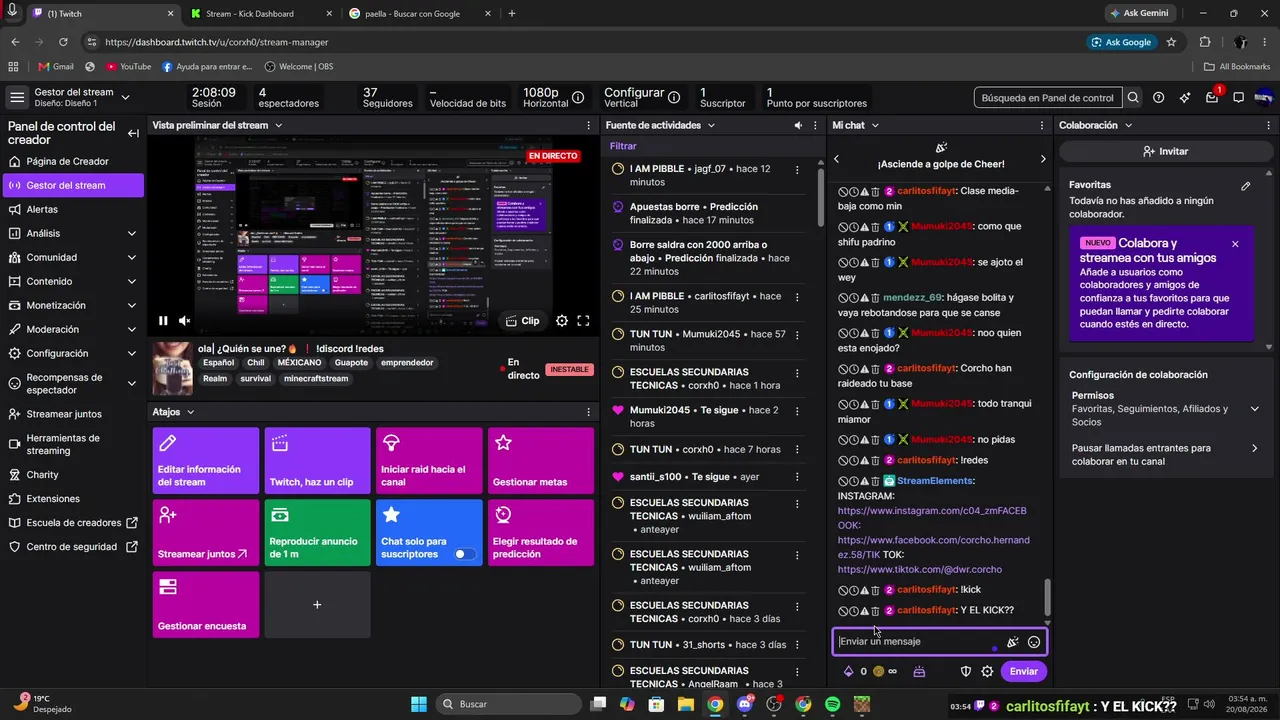The image size is (1280, 720).
Task: Open the inbox notifications icon
Action: tap(1212, 98)
